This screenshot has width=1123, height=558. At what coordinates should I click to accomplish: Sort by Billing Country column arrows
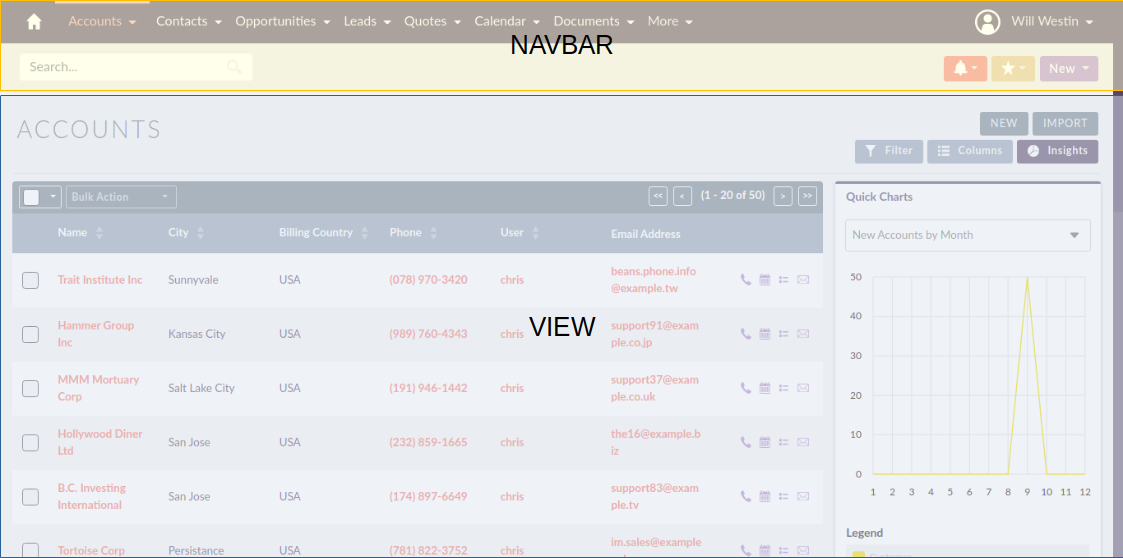(x=365, y=233)
